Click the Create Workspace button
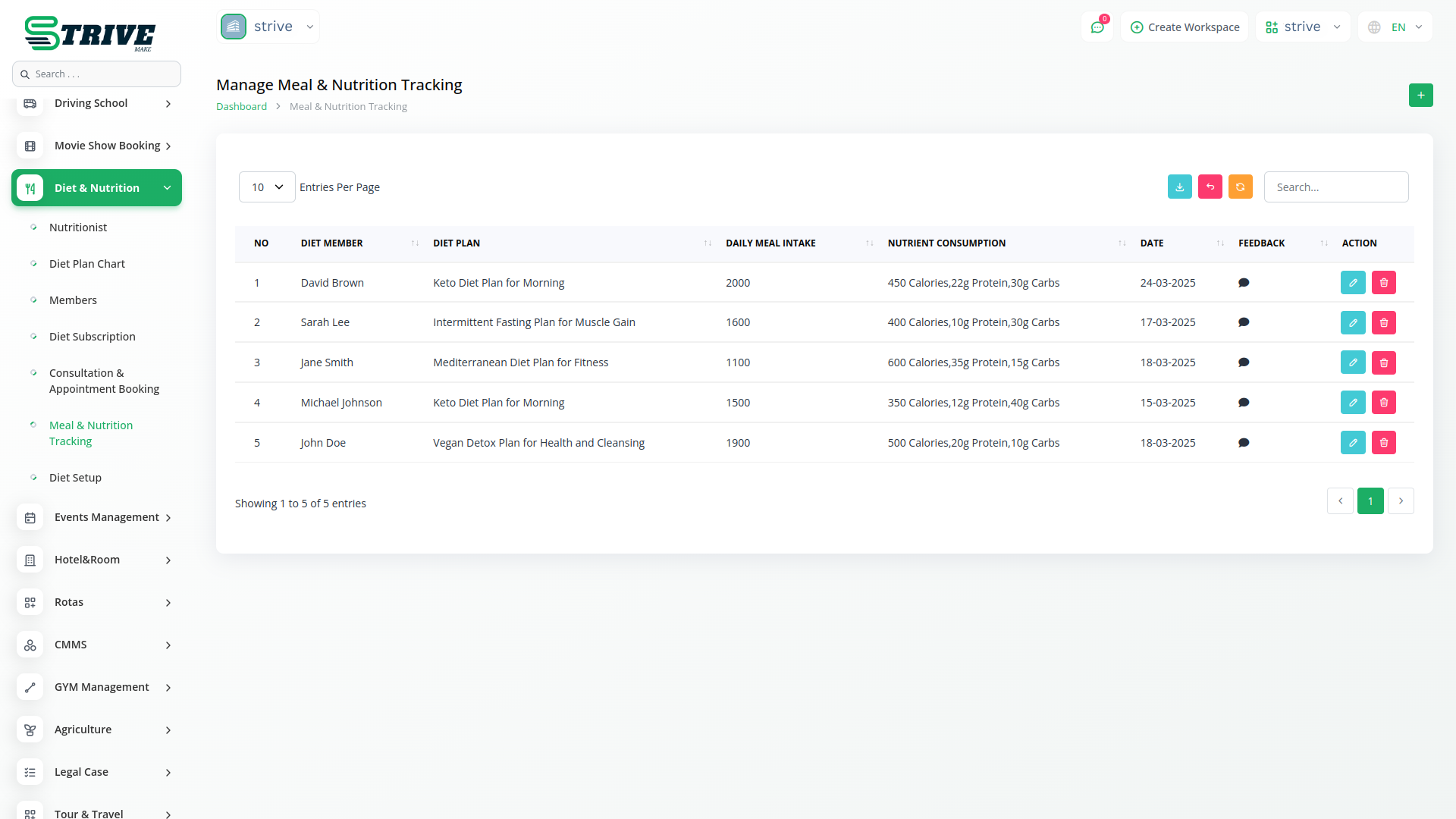The height and width of the screenshot is (819, 1456). point(1185,27)
